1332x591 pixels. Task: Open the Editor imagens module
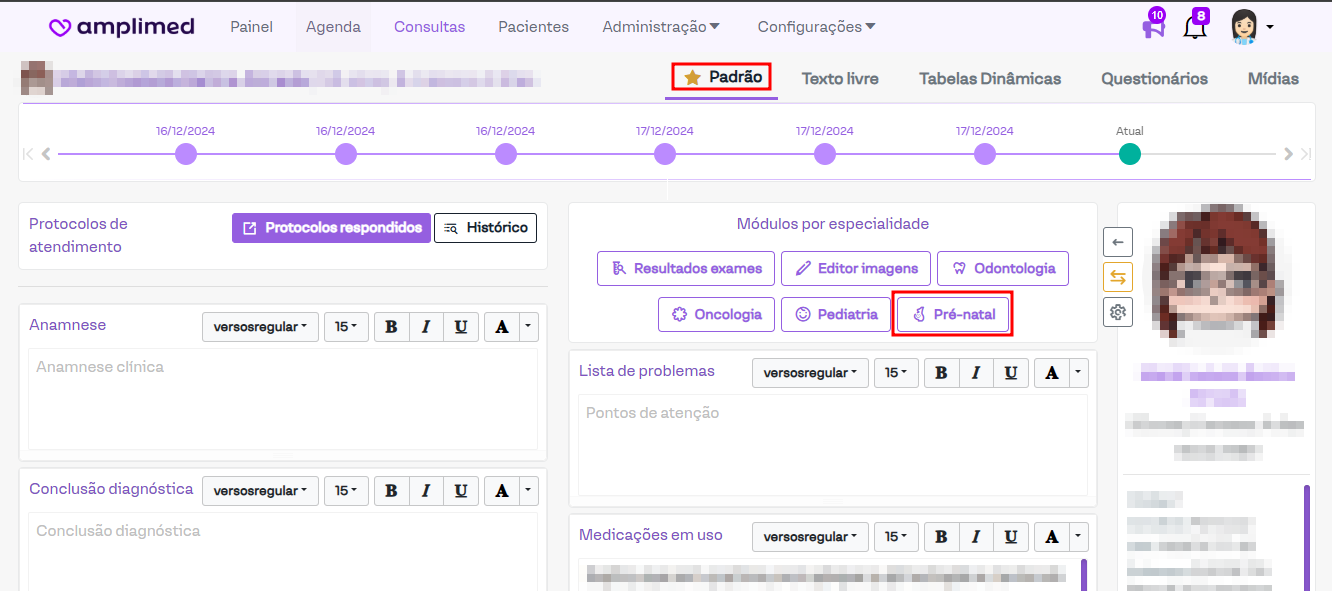coord(856,268)
